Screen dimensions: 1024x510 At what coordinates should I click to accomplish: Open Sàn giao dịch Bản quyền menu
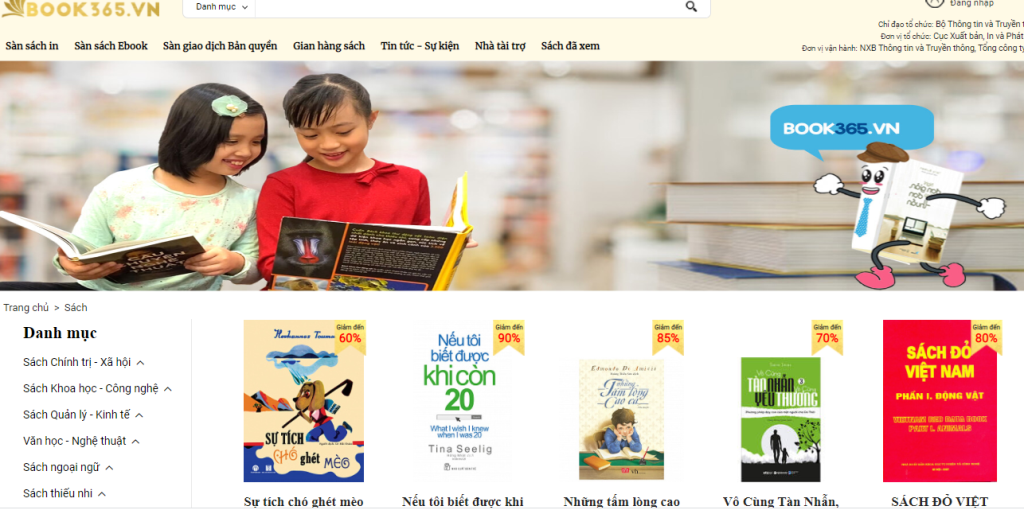pos(220,46)
